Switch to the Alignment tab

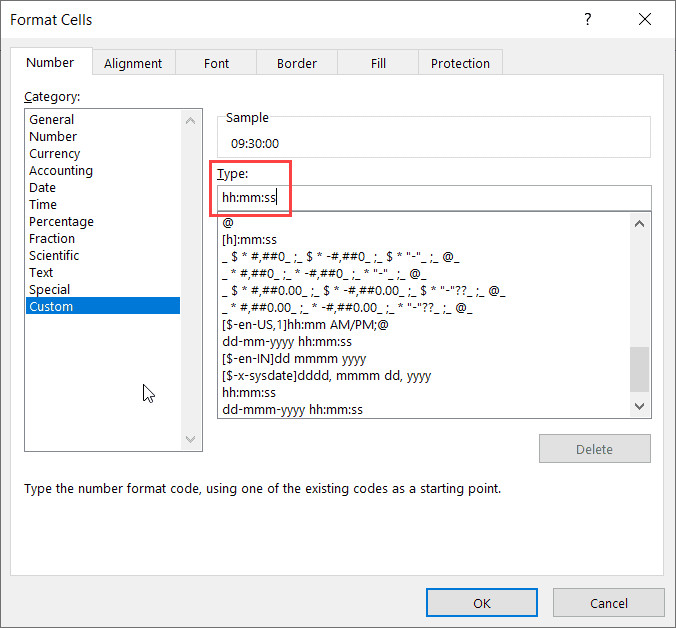pos(133,63)
